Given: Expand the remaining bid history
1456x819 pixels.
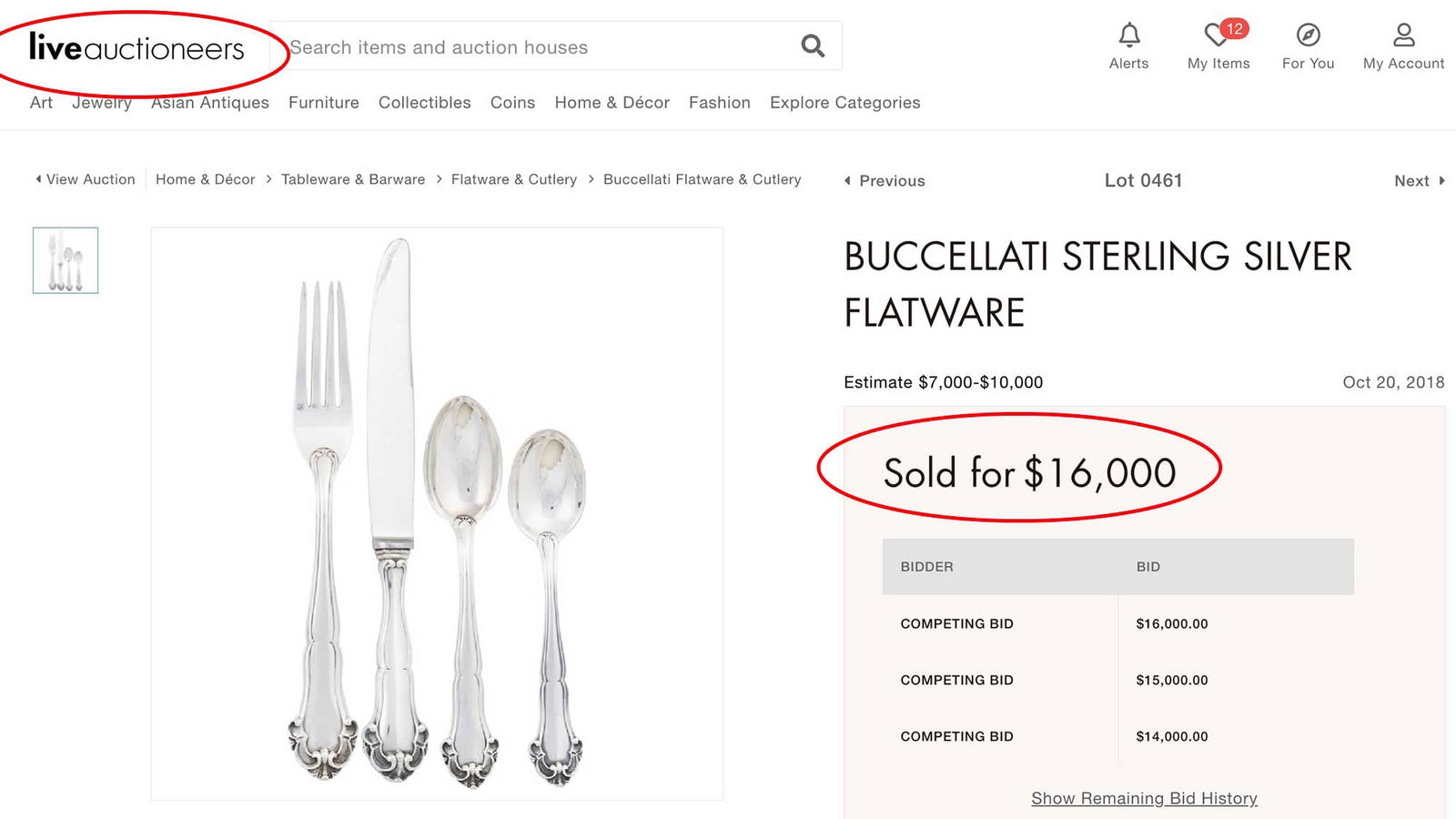Looking at the screenshot, I should [x=1143, y=797].
